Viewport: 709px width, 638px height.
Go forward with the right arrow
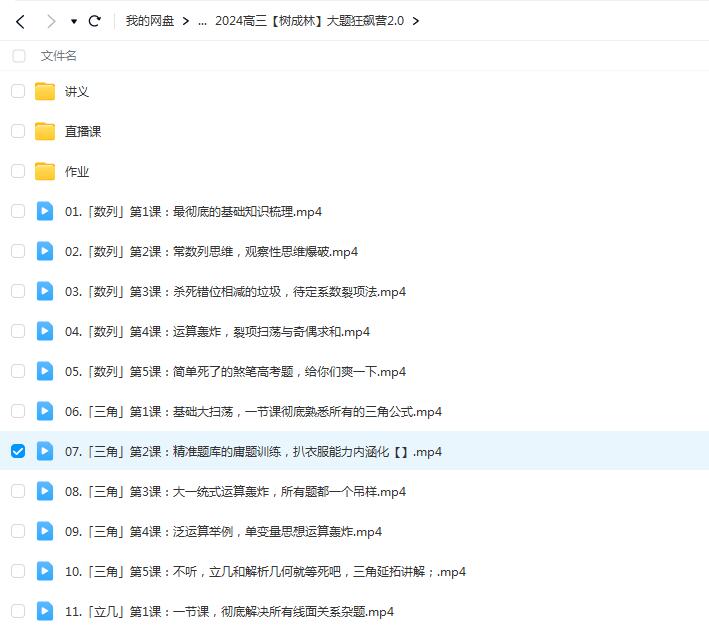(x=50, y=21)
